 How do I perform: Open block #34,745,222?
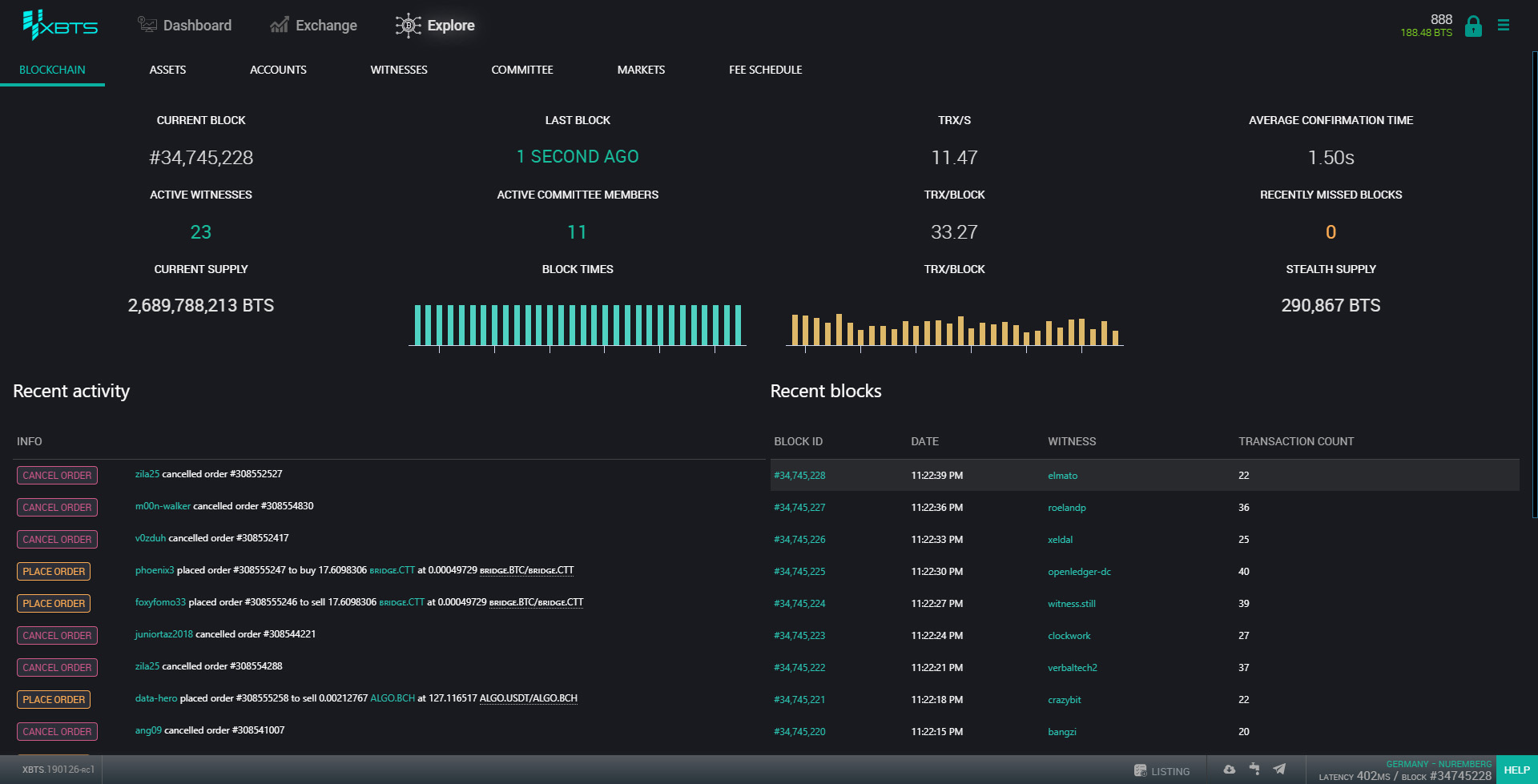point(799,667)
